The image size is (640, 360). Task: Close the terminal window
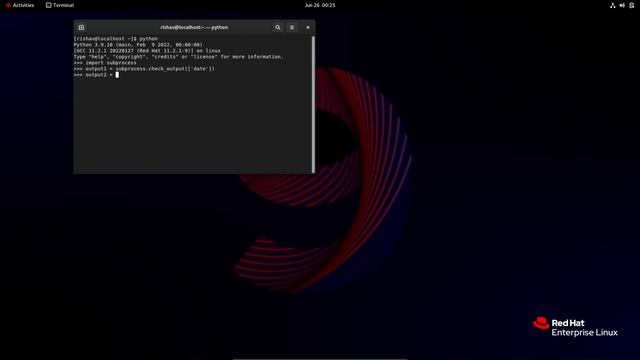pos(308,27)
